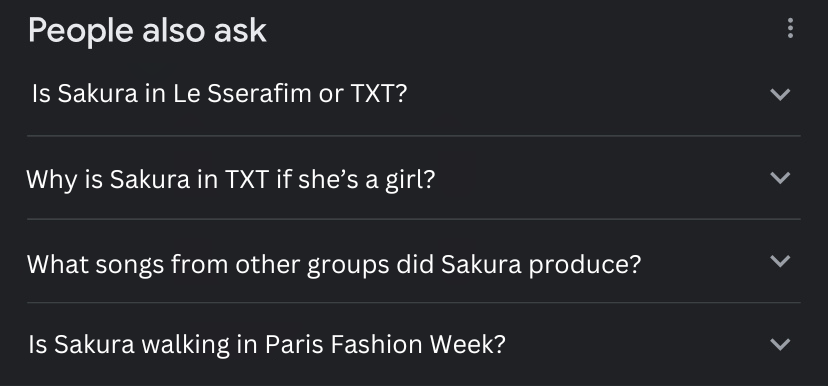The image size is (828, 386).
Task: Expand chevron next to Sakura produce songs question
Action: point(780,261)
